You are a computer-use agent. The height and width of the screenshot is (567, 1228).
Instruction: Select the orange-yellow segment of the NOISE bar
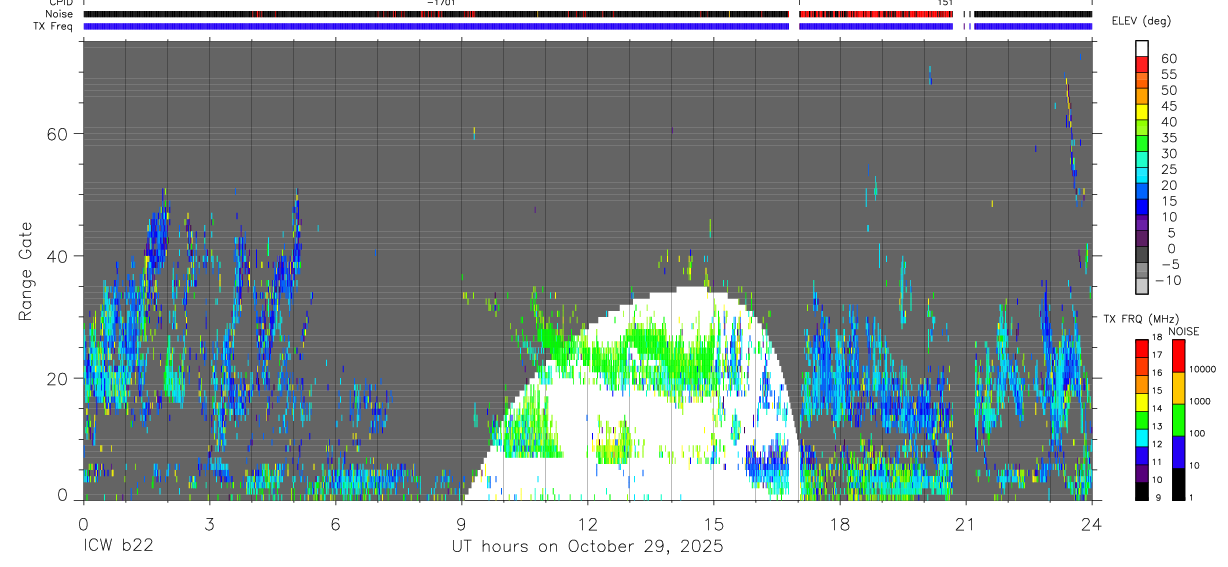1179,387
